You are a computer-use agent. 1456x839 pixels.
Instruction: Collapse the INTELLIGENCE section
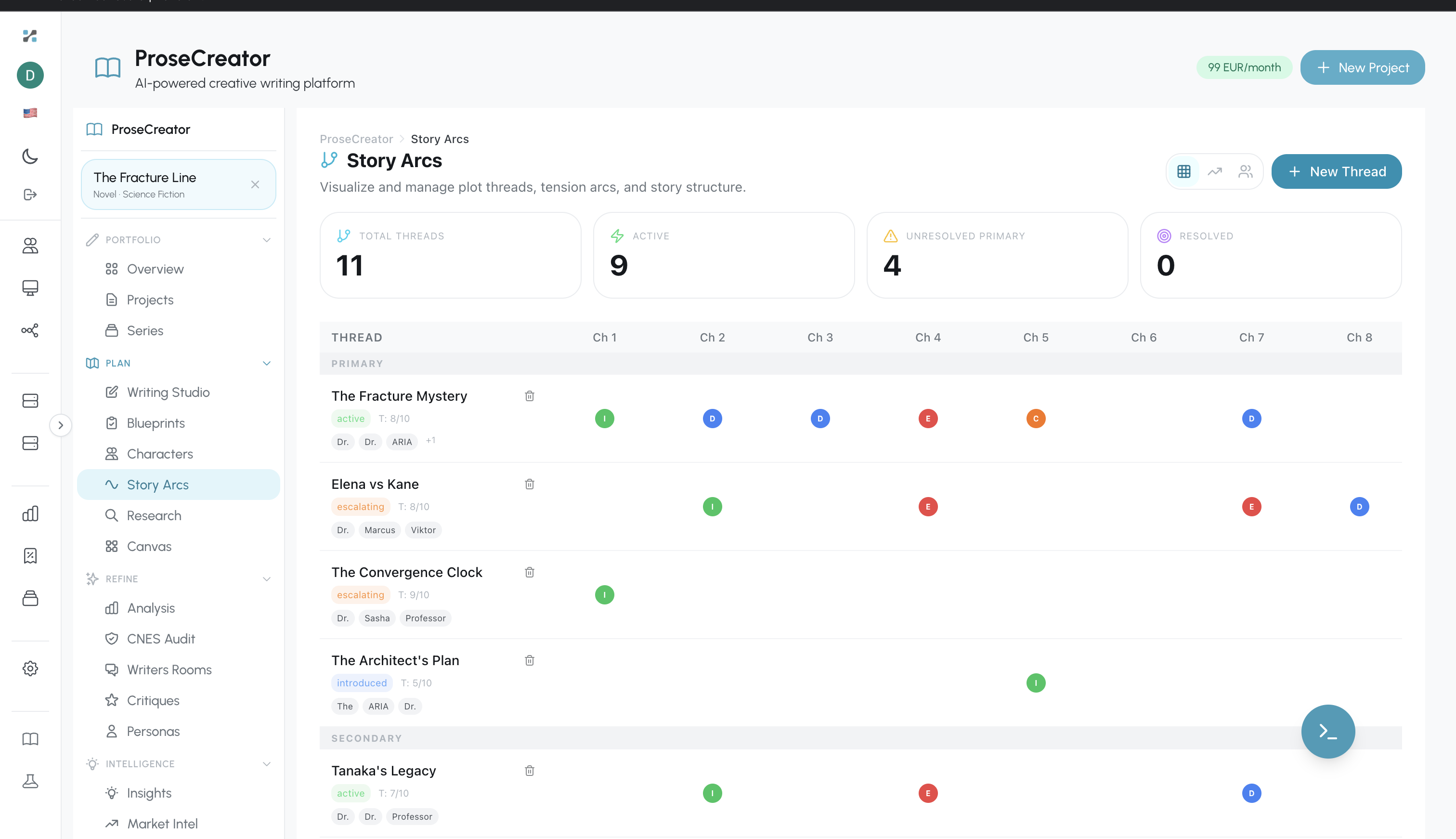[x=266, y=763]
